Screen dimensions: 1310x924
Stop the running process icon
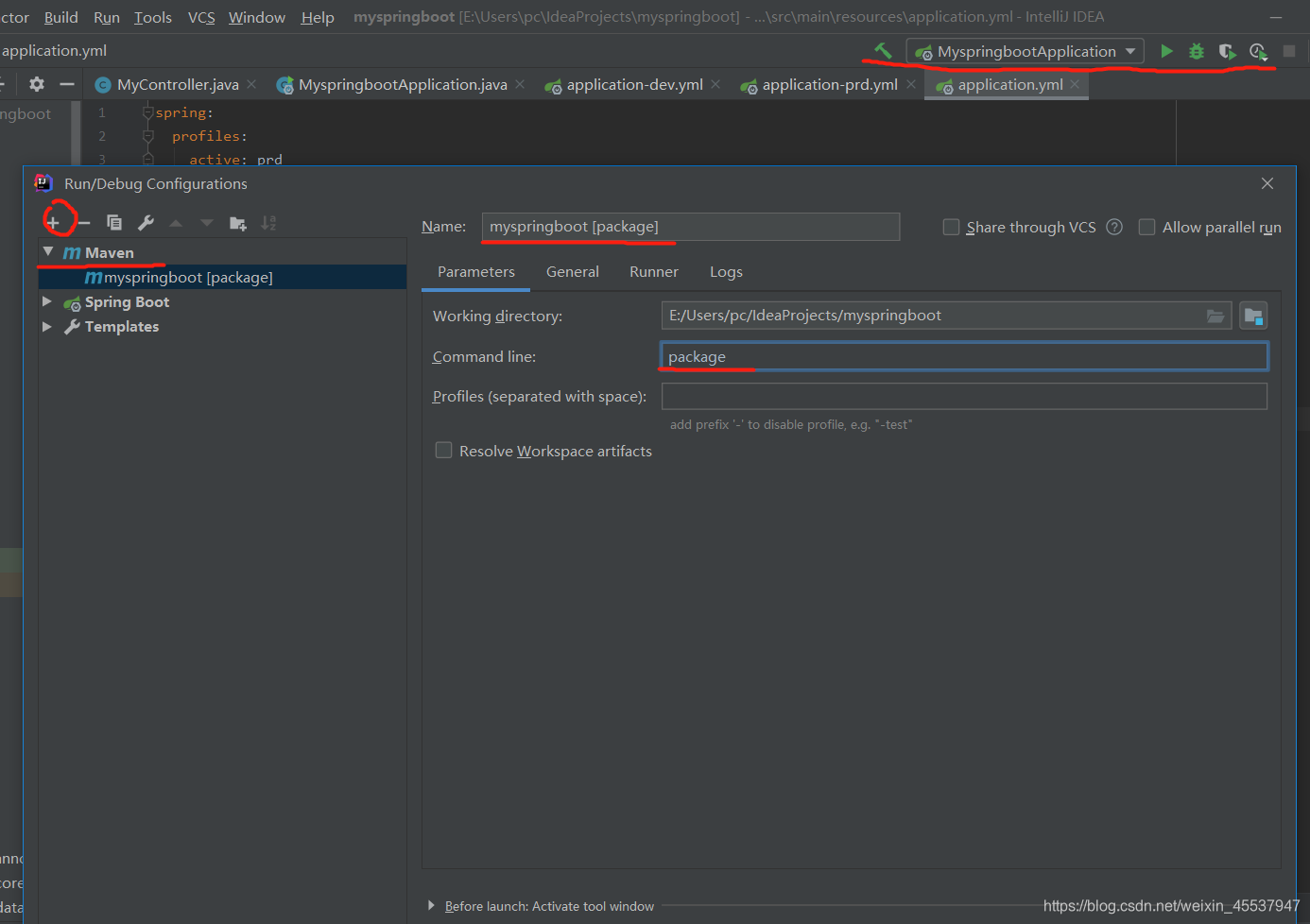[x=1289, y=51]
